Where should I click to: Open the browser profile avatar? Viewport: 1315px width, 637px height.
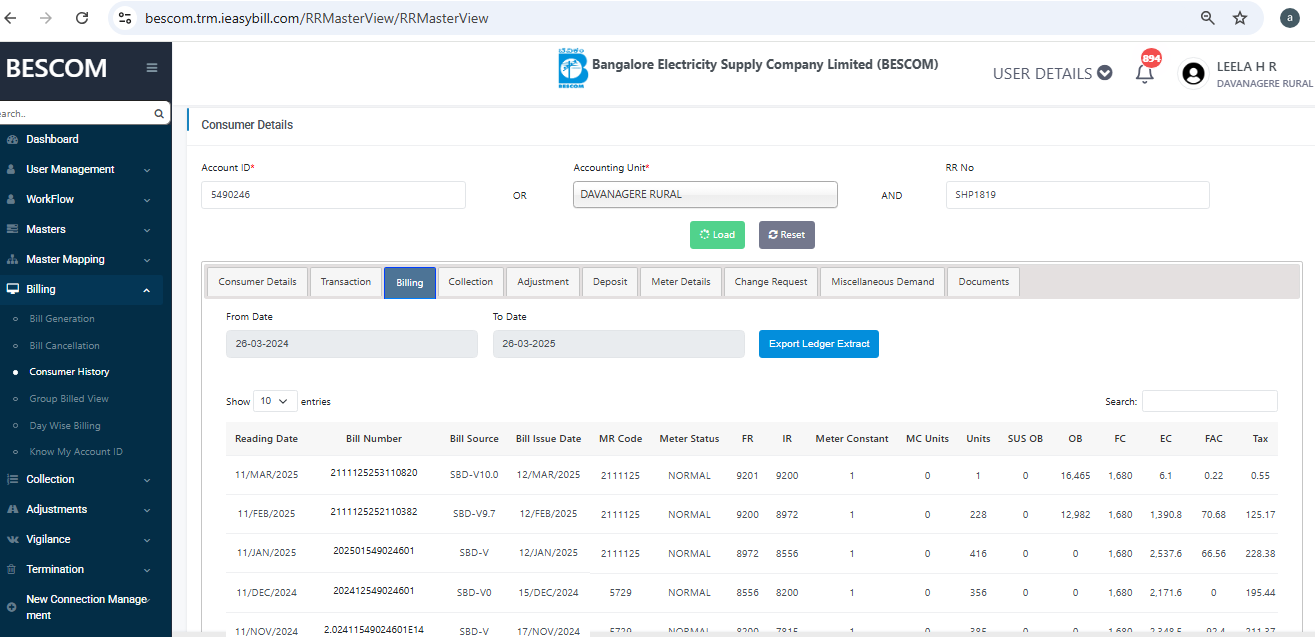point(1290,18)
